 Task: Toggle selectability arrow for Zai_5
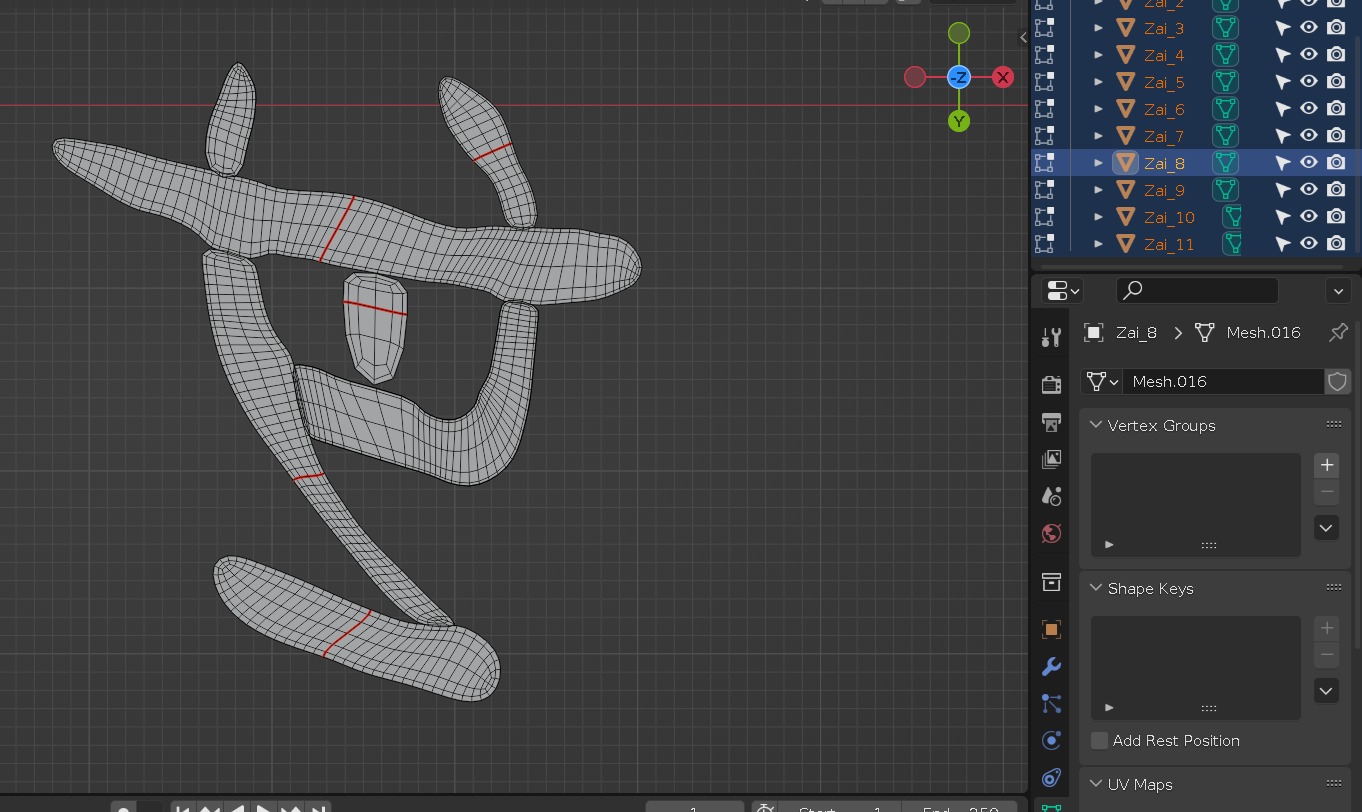pos(1283,82)
